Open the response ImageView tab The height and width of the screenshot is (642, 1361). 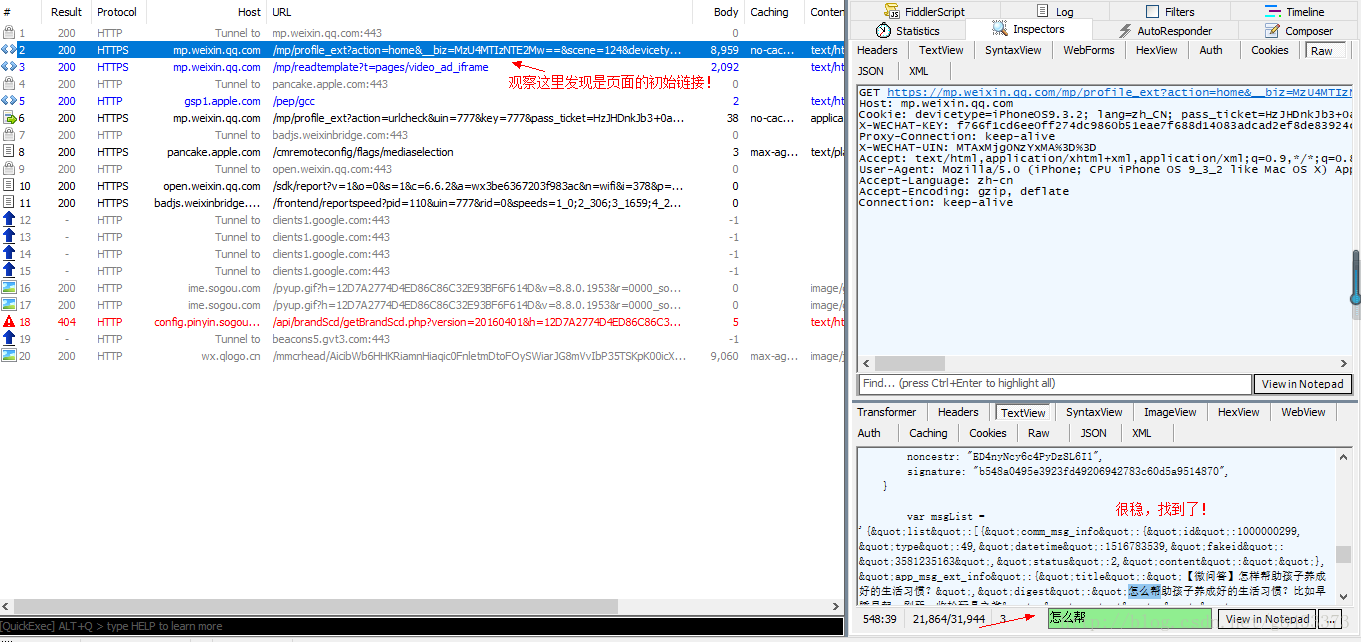pyautogui.click(x=1170, y=412)
